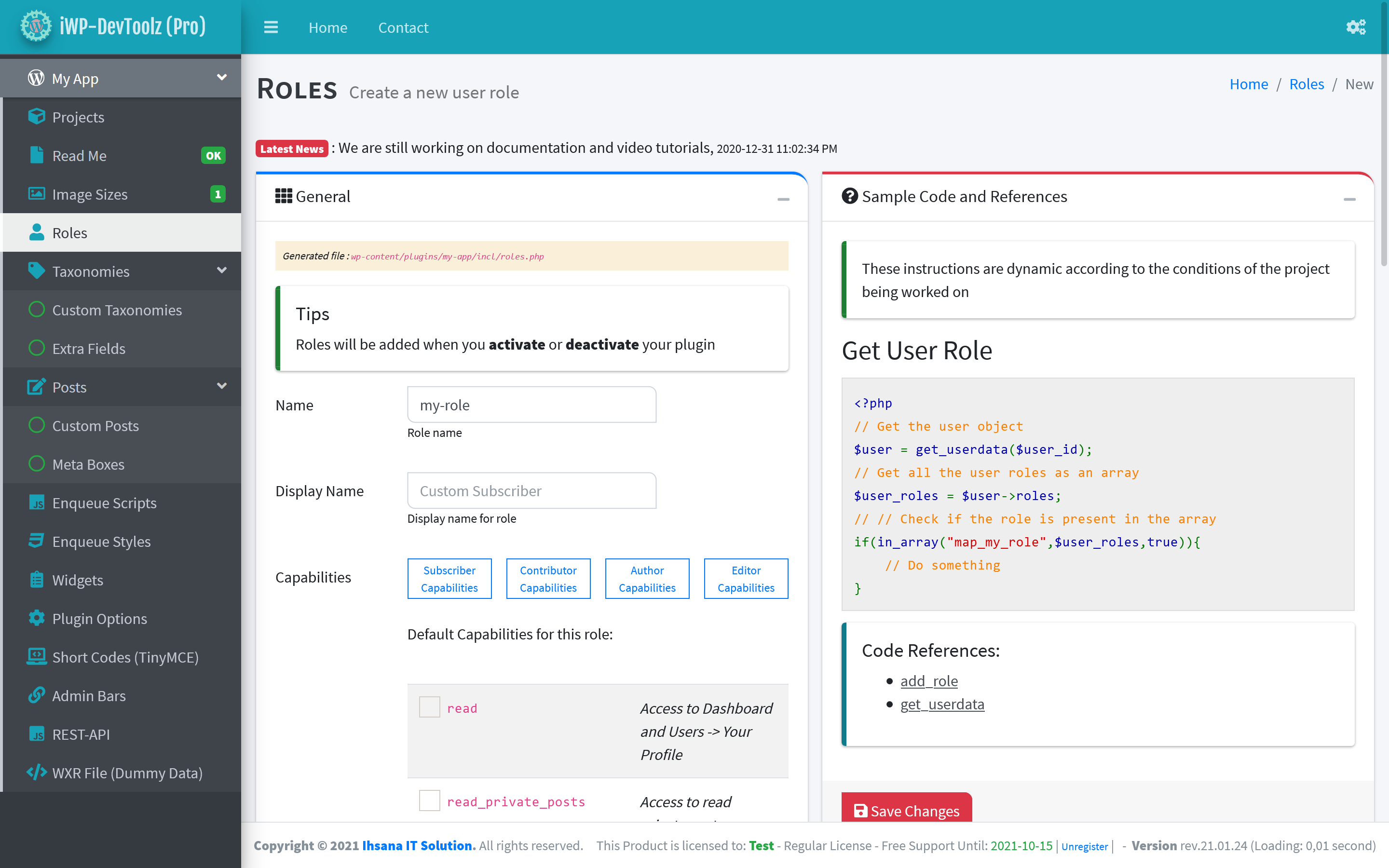
Task: Click the WXR File code icon
Action: click(x=36, y=772)
